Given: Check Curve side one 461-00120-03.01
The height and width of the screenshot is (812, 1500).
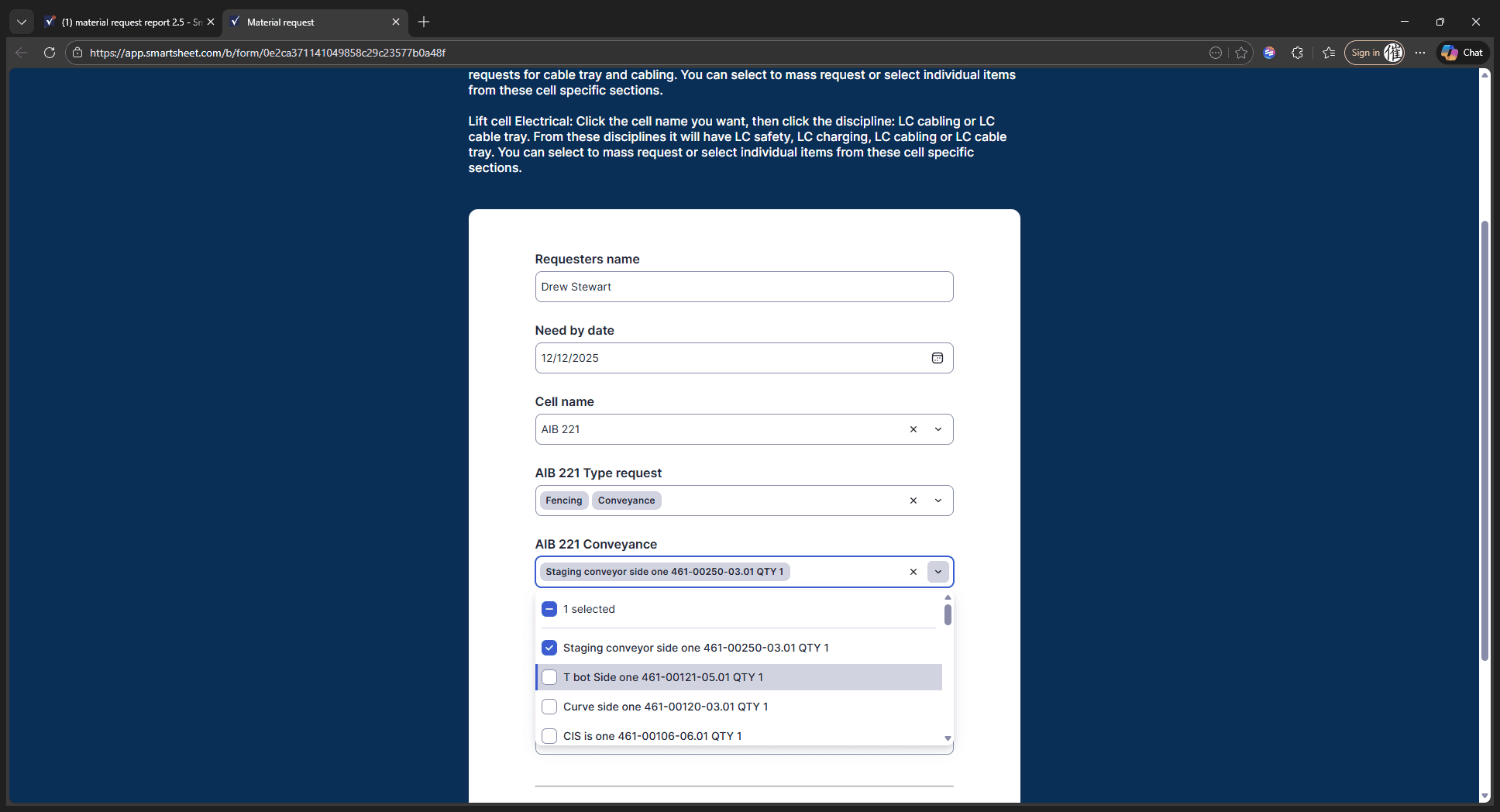Looking at the screenshot, I should click(549, 707).
